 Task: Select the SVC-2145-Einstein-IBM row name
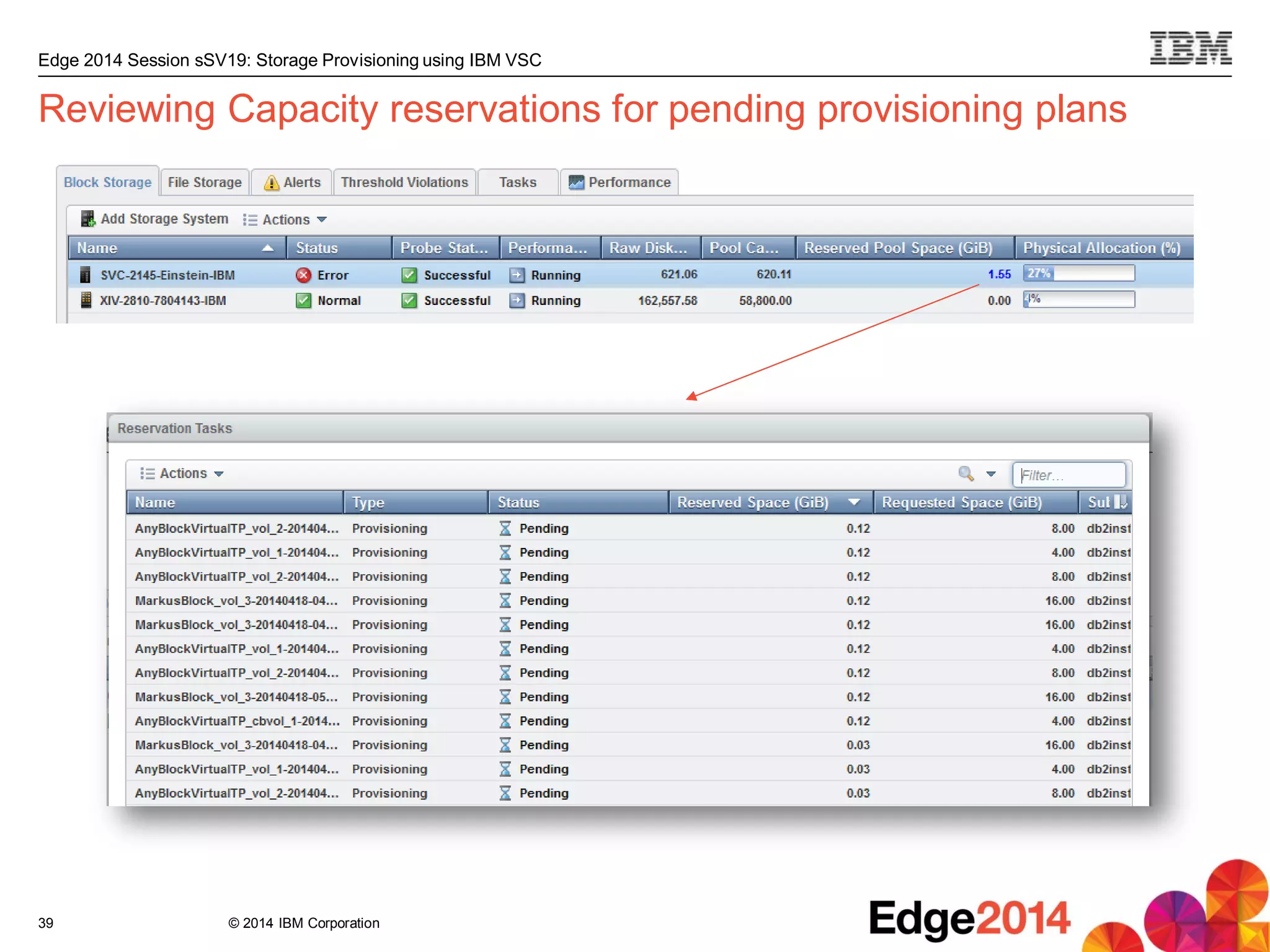coord(167,275)
